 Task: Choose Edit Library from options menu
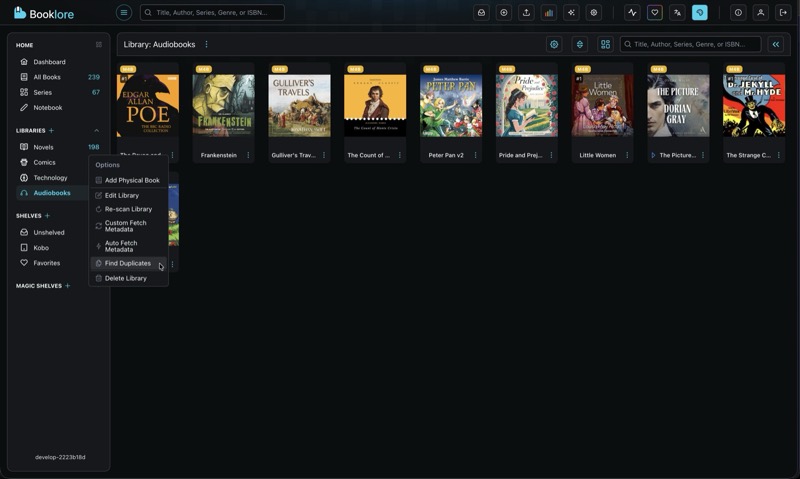pyautogui.click(x=129, y=195)
